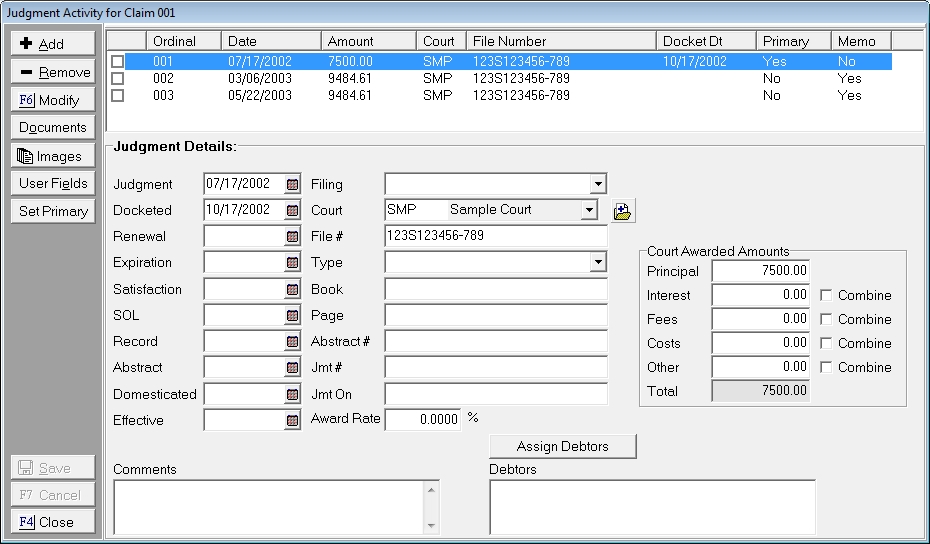Viewport: 930px width, 544px height.
Task: Open the calendar picker for SOL date
Action: click(292, 316)
